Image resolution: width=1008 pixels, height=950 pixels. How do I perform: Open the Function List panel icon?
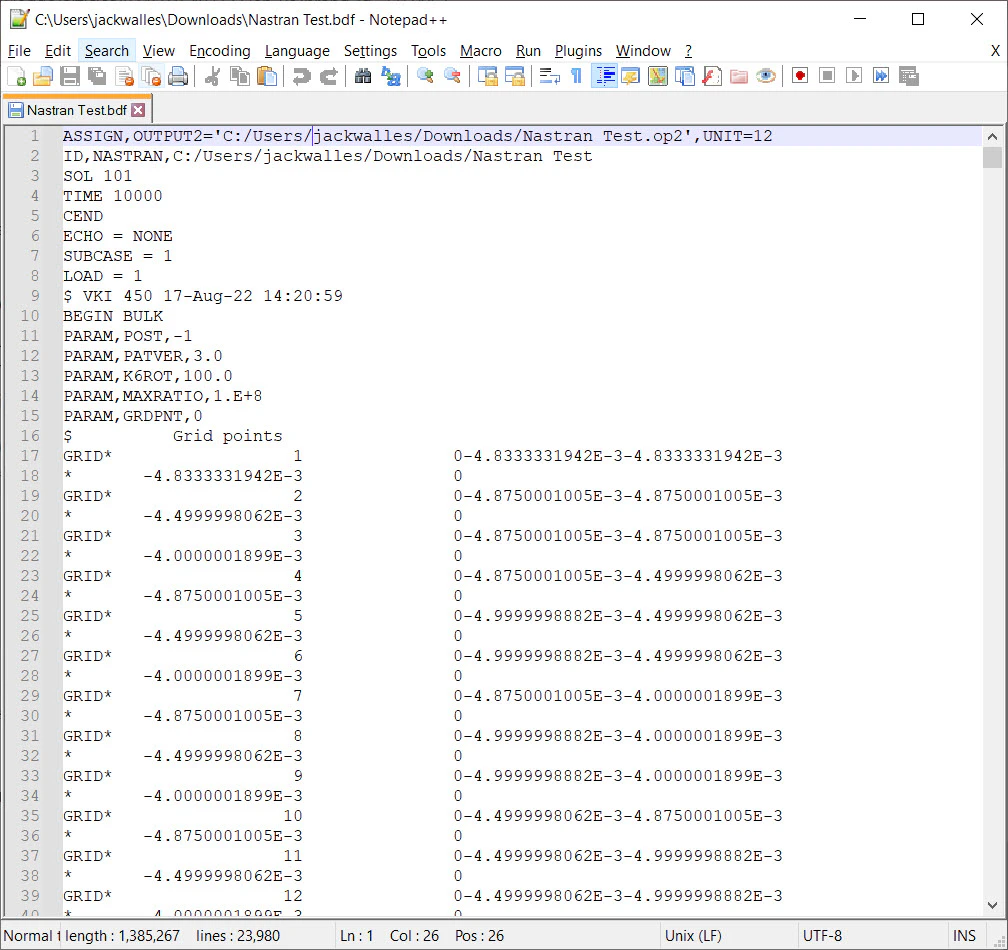(x=710, y=76)
